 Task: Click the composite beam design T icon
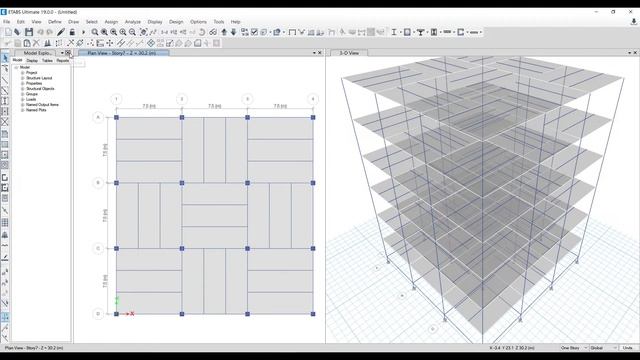[x=420, y=32]
